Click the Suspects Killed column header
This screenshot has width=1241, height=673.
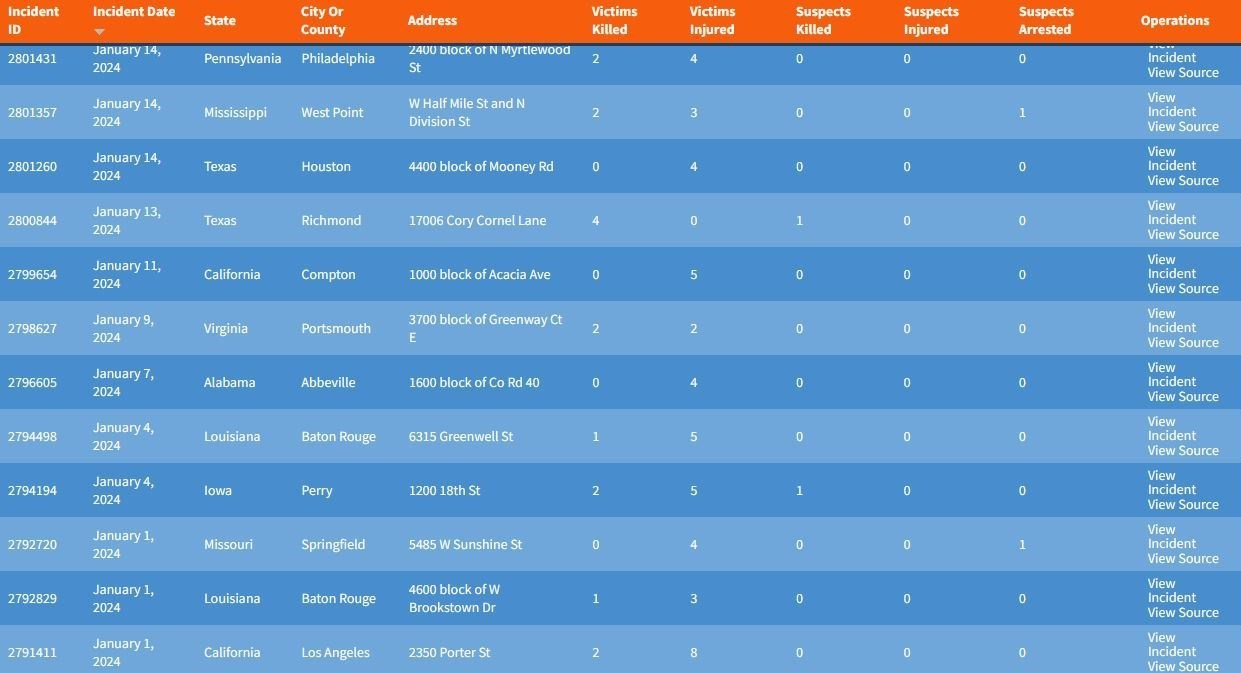pos(822,20)
